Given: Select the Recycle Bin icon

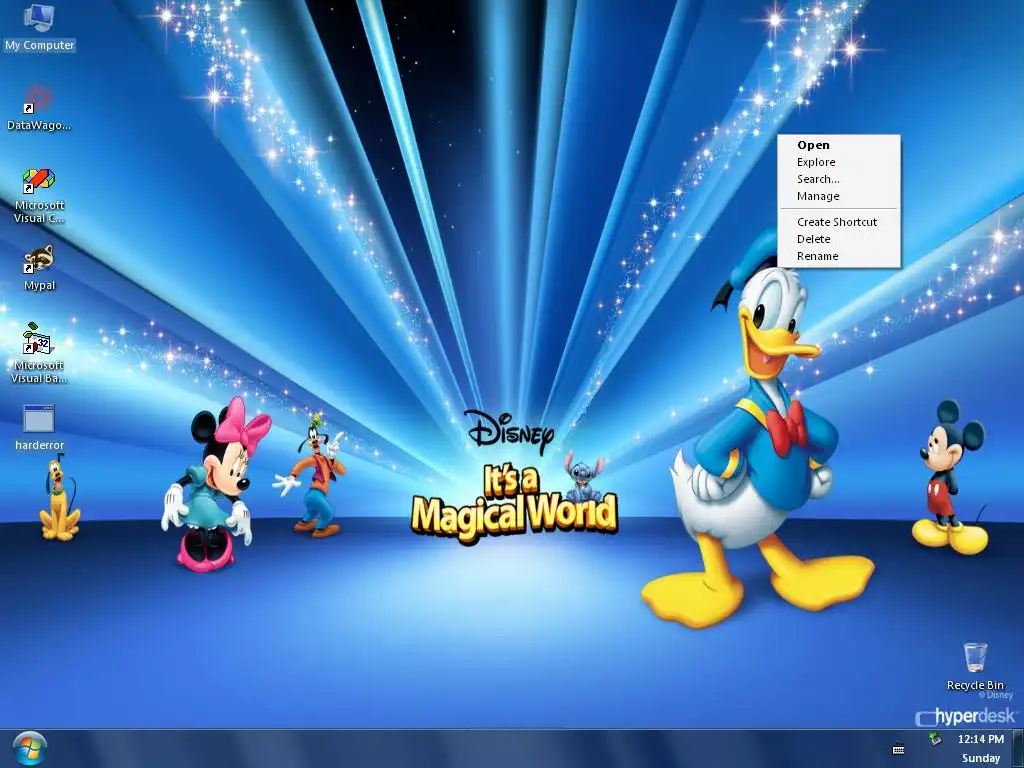Looking at the screenshot, I should coord(975,666).
